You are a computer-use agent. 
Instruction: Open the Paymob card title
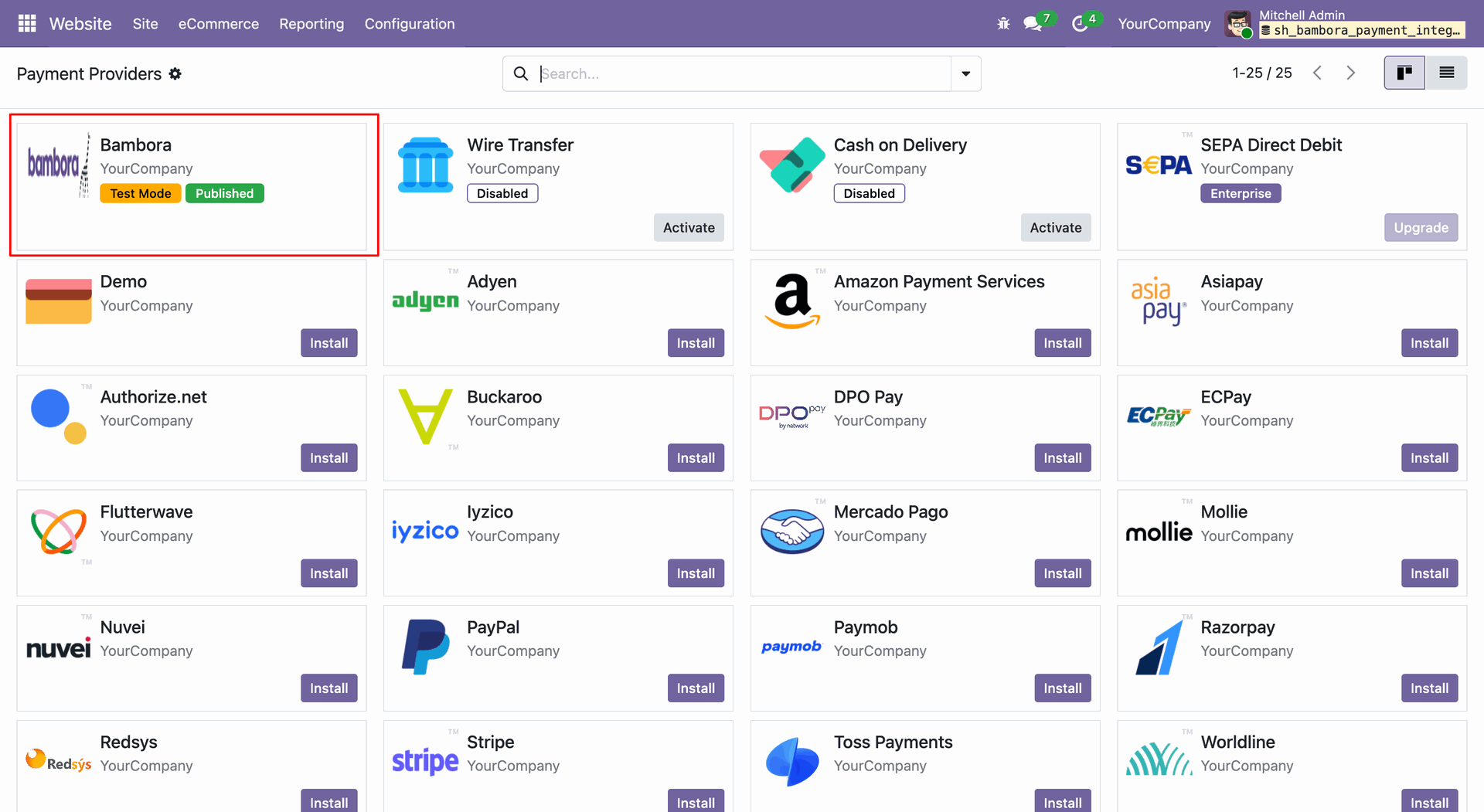tap(866, 627)
